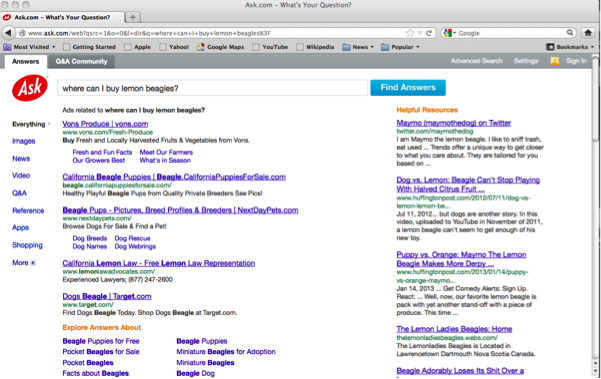
Task: Switch to the Answers tab
Action: (25, 61)
